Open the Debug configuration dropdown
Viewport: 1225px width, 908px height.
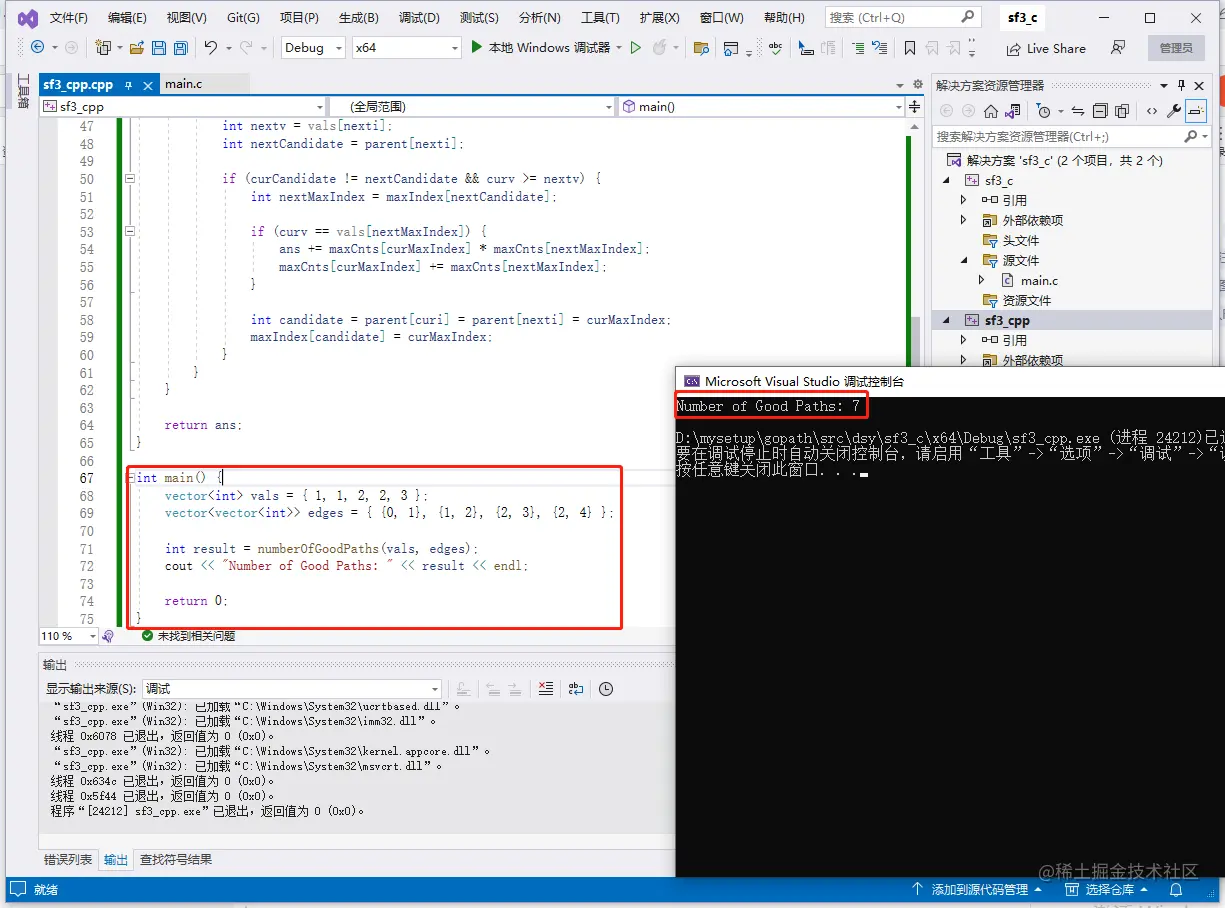coord(313,48)
